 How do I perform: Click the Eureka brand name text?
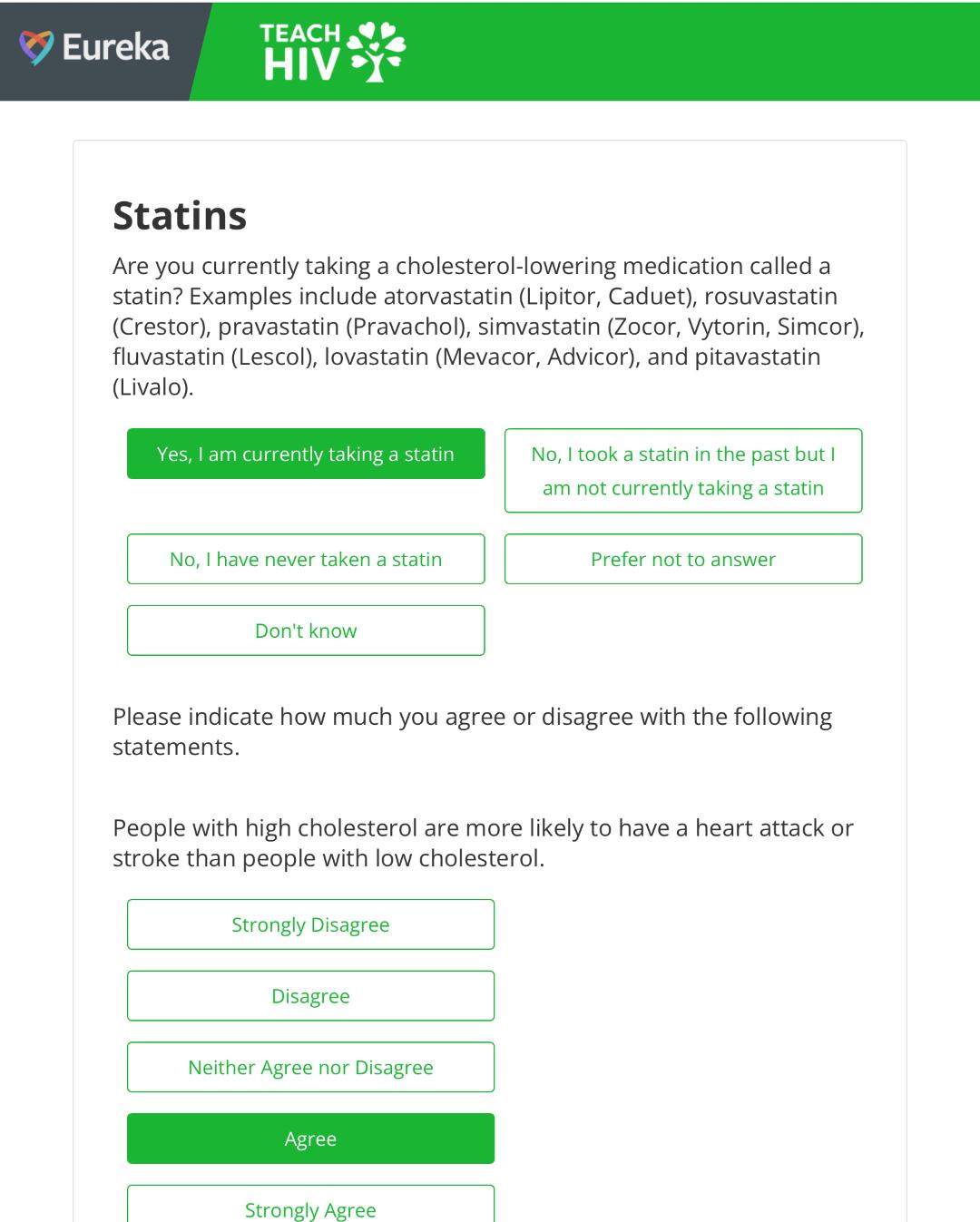115,47
